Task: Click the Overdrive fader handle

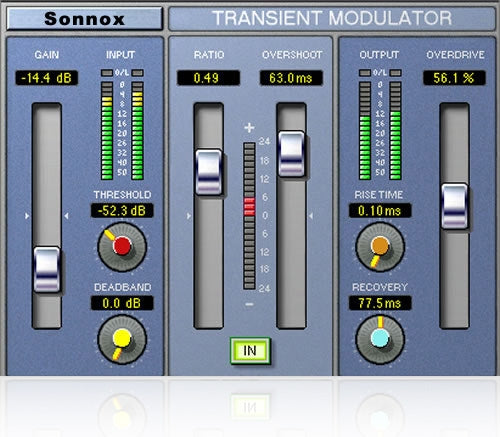Action: pos(455,206)
